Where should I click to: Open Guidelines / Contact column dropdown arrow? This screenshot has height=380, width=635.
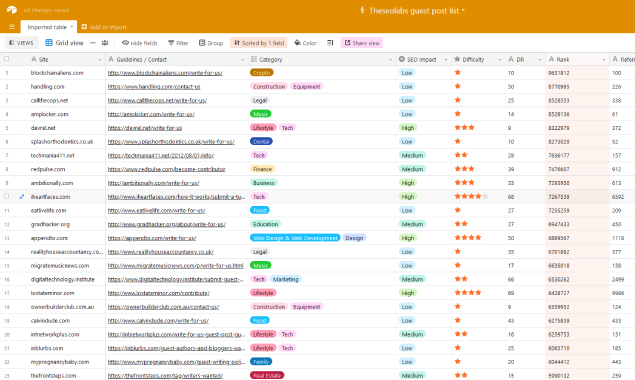[x=243, y=60]
